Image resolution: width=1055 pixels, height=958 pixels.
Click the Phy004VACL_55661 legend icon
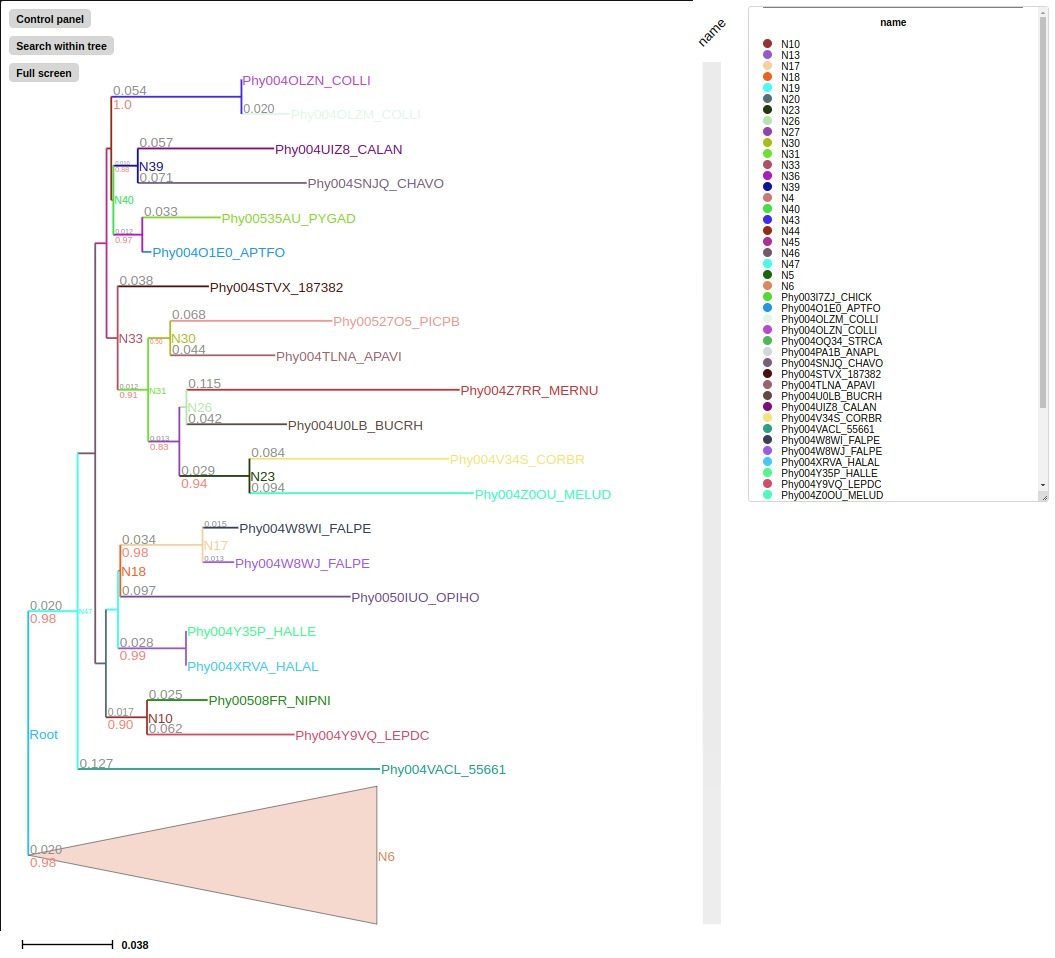click(766, 428)
